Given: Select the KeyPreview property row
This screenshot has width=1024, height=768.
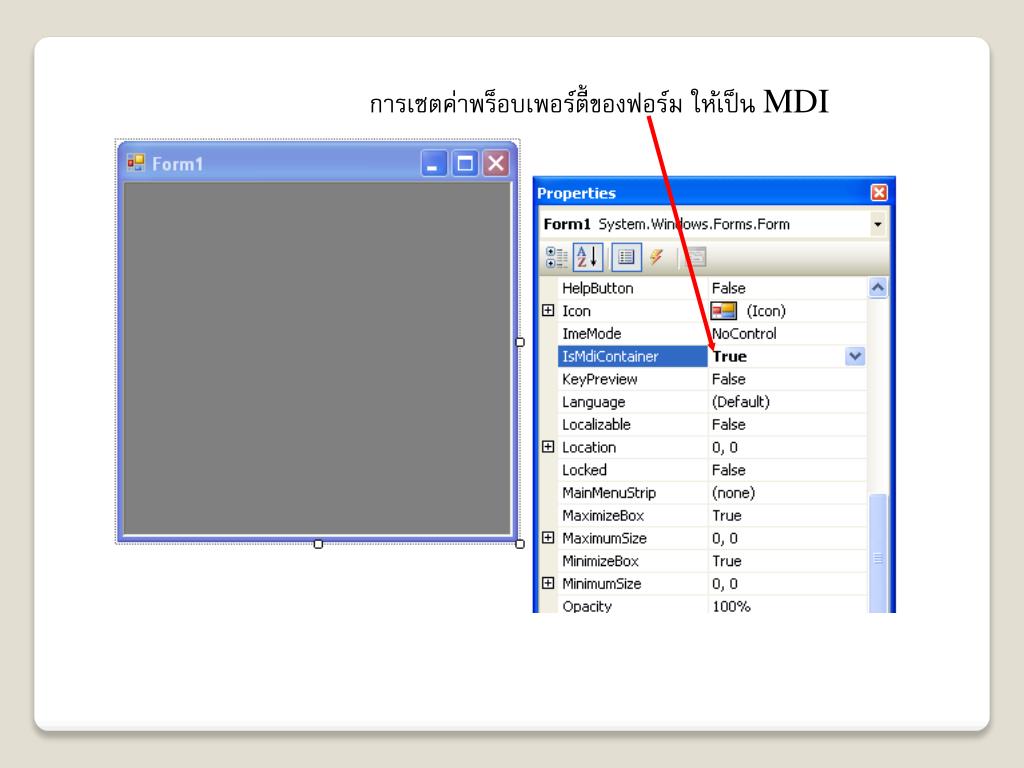Looking at the screenshot, I should pyautogui.click(x=712, y=379).
